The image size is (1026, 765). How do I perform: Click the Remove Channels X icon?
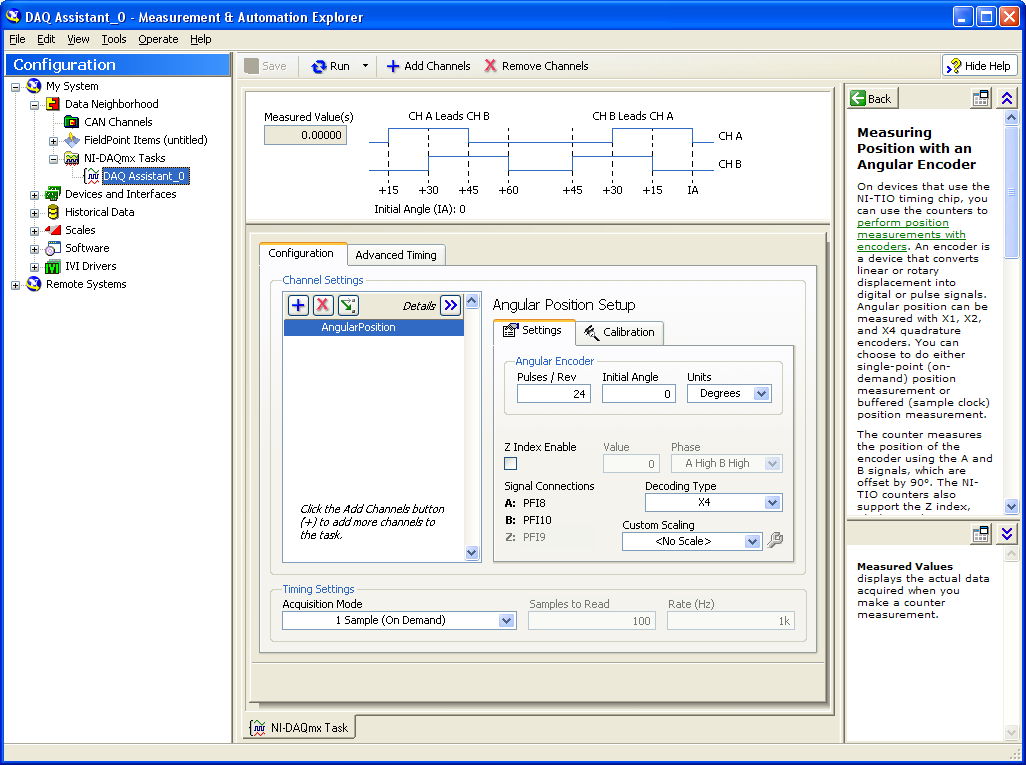pyautogui.click(x=490, y=66)
